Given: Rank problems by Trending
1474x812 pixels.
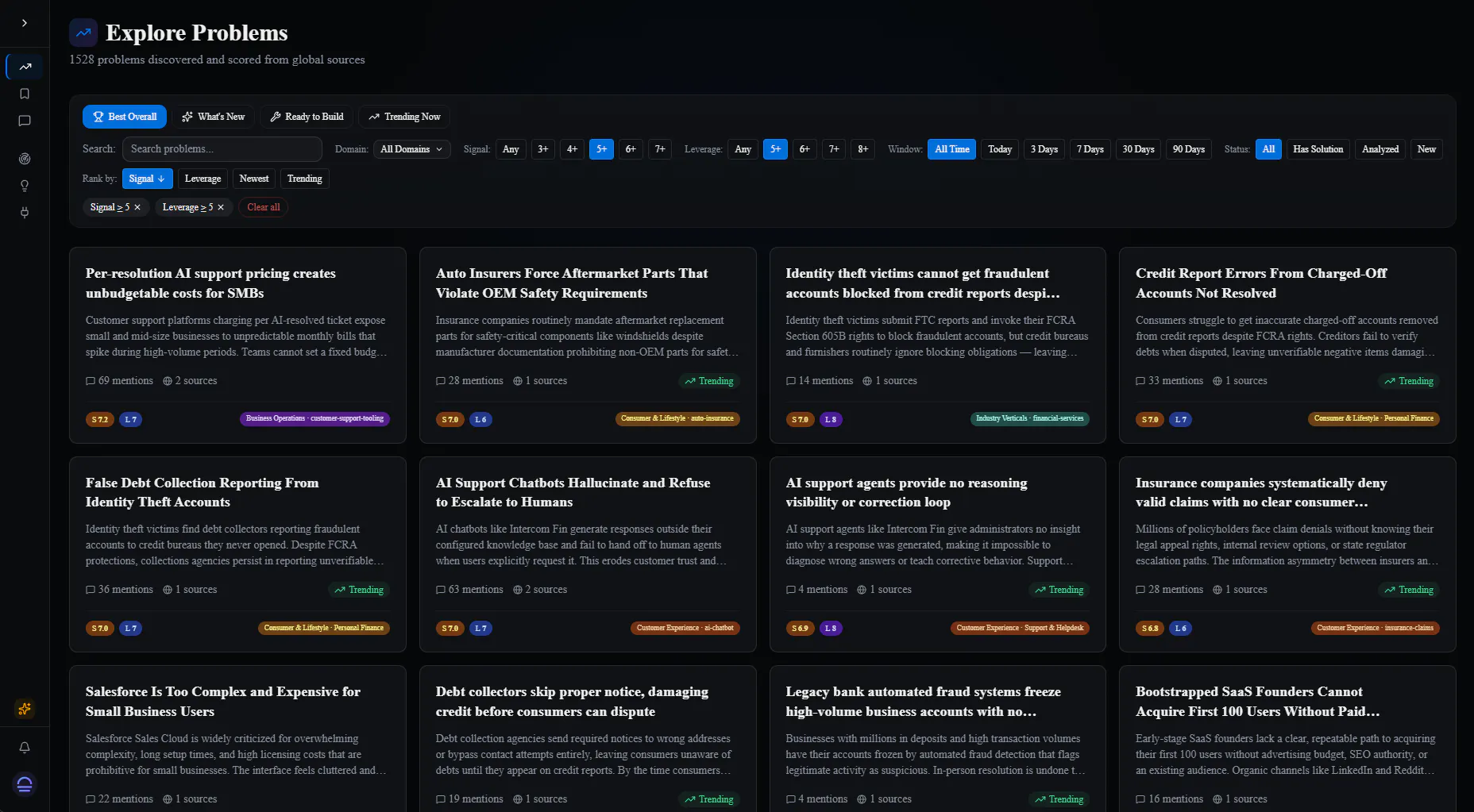Looking at the screenshot, I should click(x=305, y=179).
